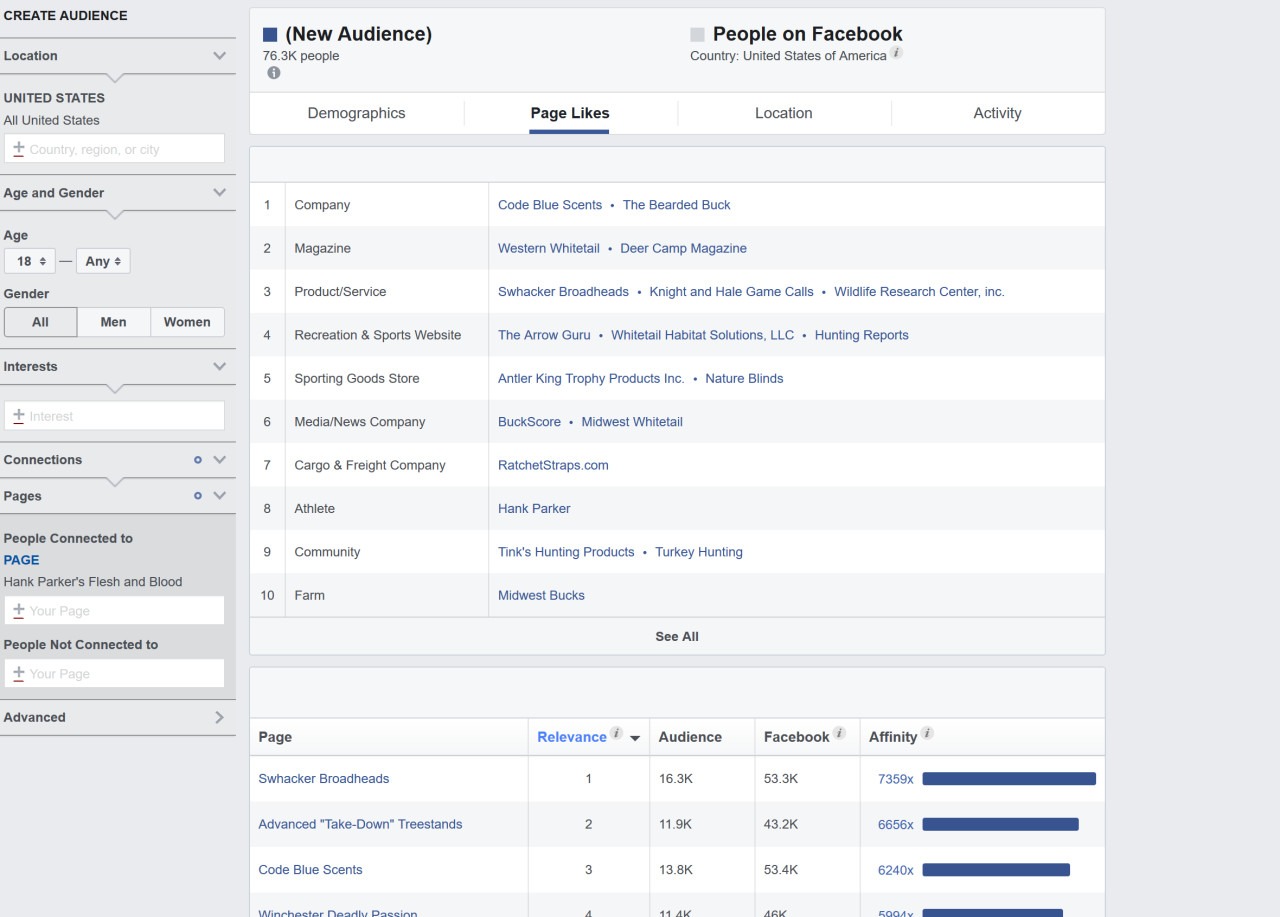Click the info icon beside Facebook column header

coord(840,734)
